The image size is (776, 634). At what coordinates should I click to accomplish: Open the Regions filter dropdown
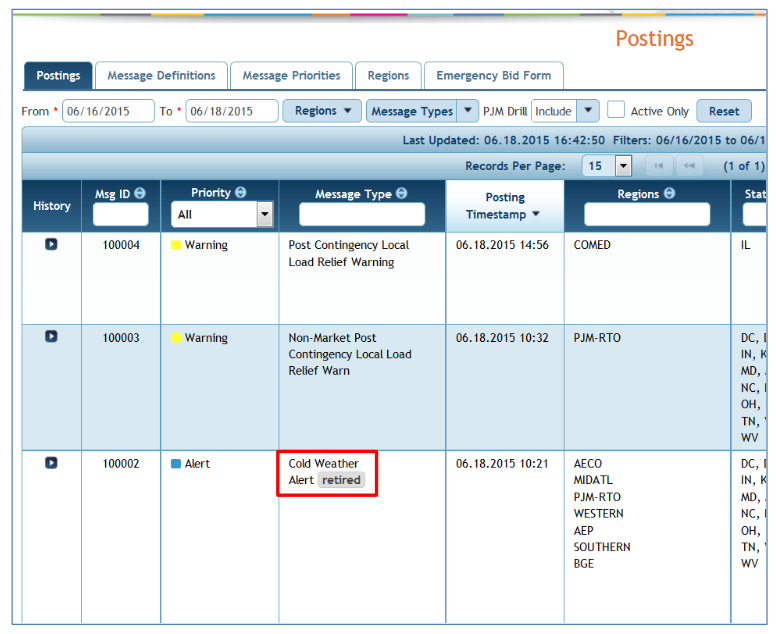pyautogui.click(x=321, y=111)
